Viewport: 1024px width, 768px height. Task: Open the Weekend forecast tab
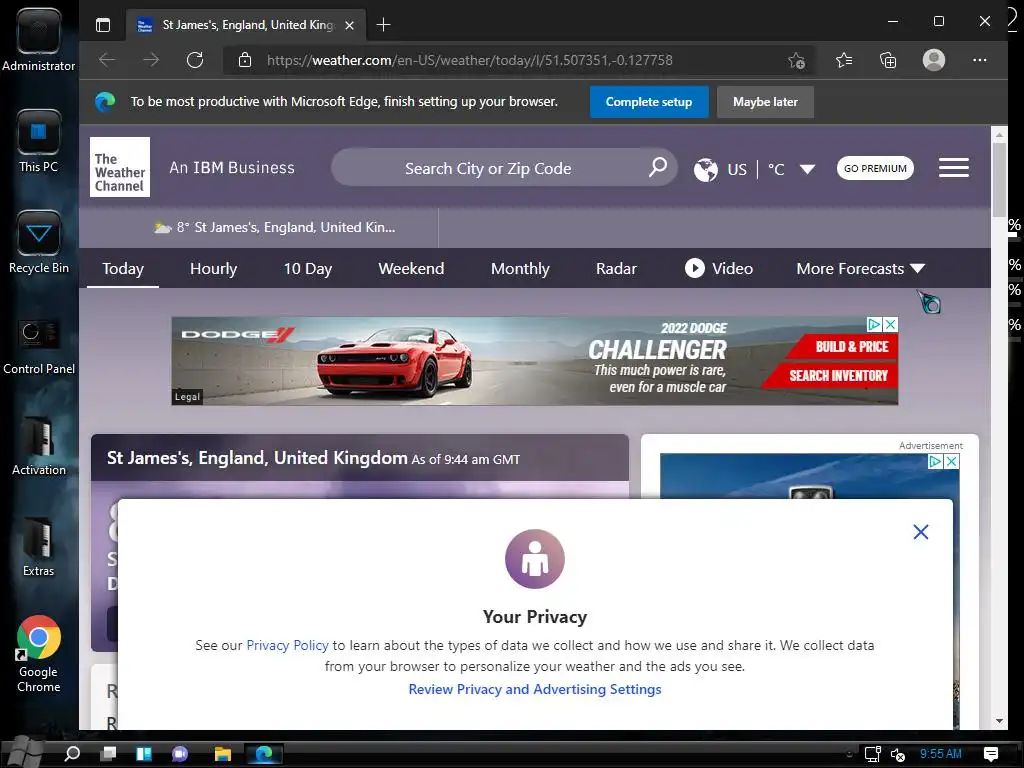click(411, 268)
